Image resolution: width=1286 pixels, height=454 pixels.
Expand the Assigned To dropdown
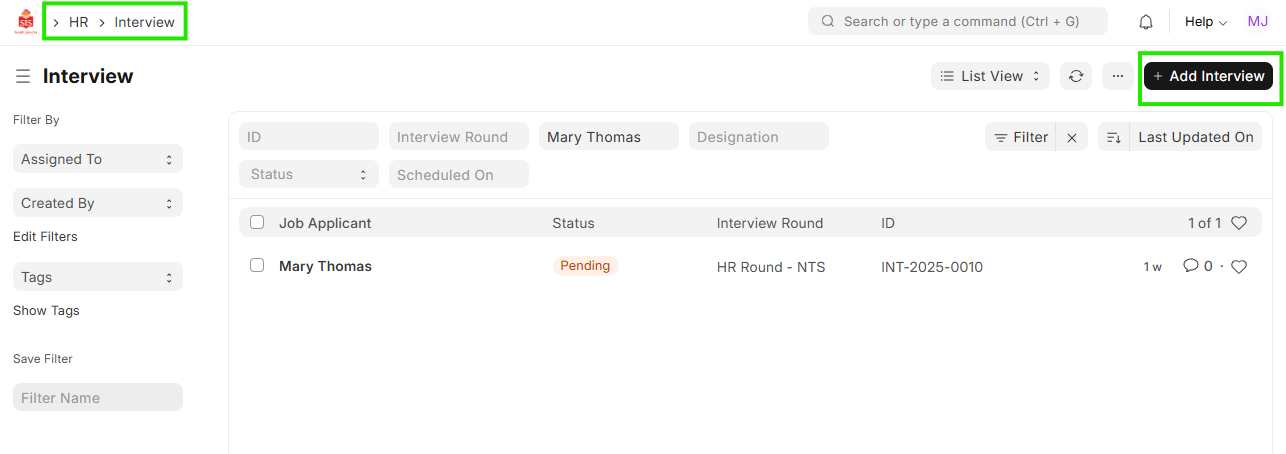click(x=98, y=159)
